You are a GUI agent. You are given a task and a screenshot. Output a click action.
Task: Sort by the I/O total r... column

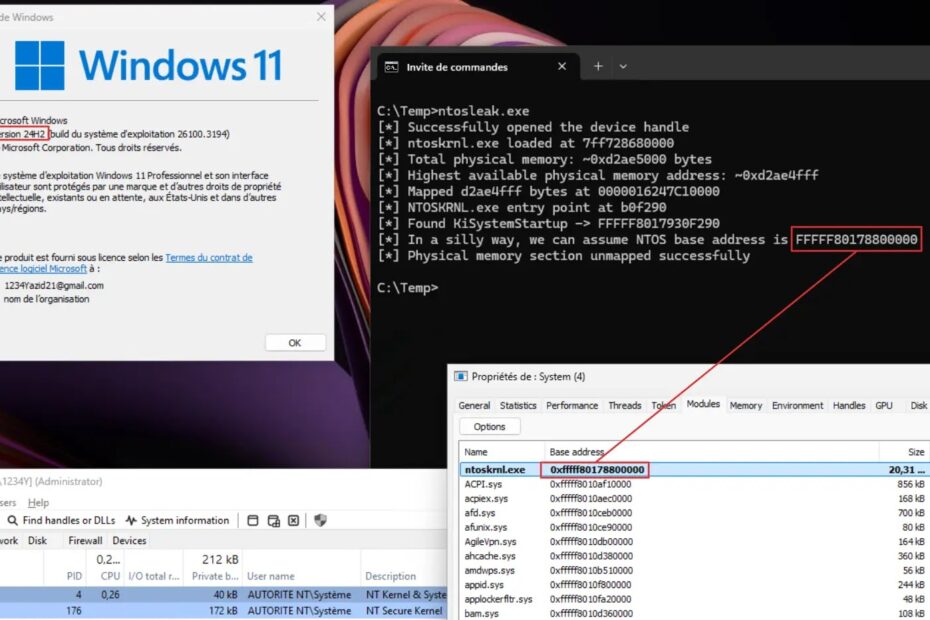point(153,576)
